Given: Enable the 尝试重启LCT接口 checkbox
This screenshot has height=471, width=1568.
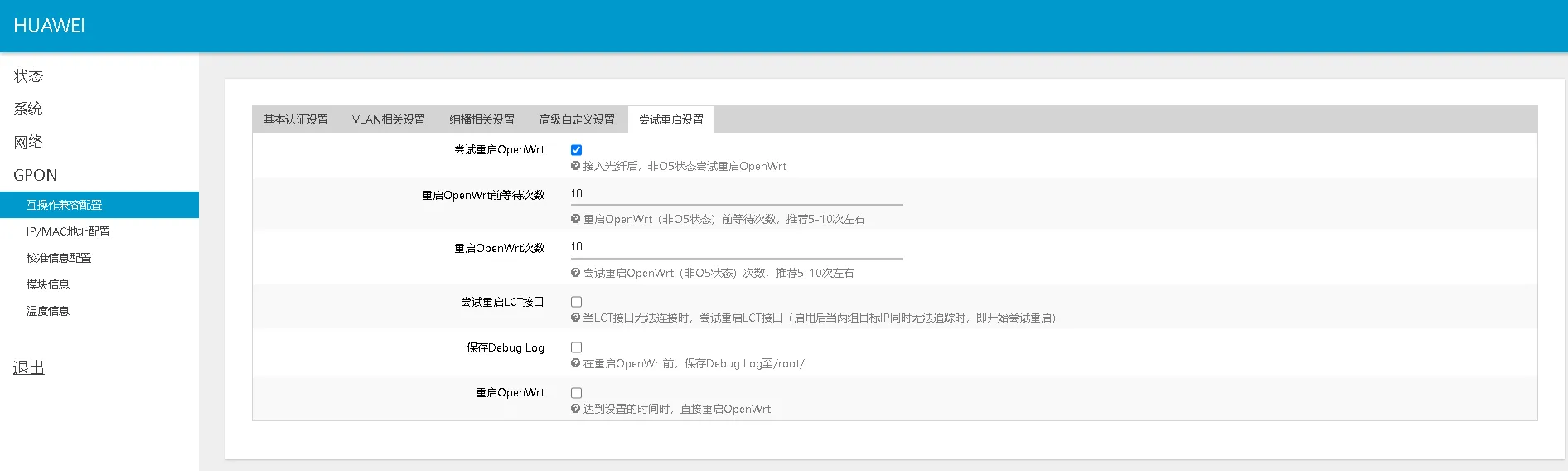Looking at the screenshot, I should [576, 302].
